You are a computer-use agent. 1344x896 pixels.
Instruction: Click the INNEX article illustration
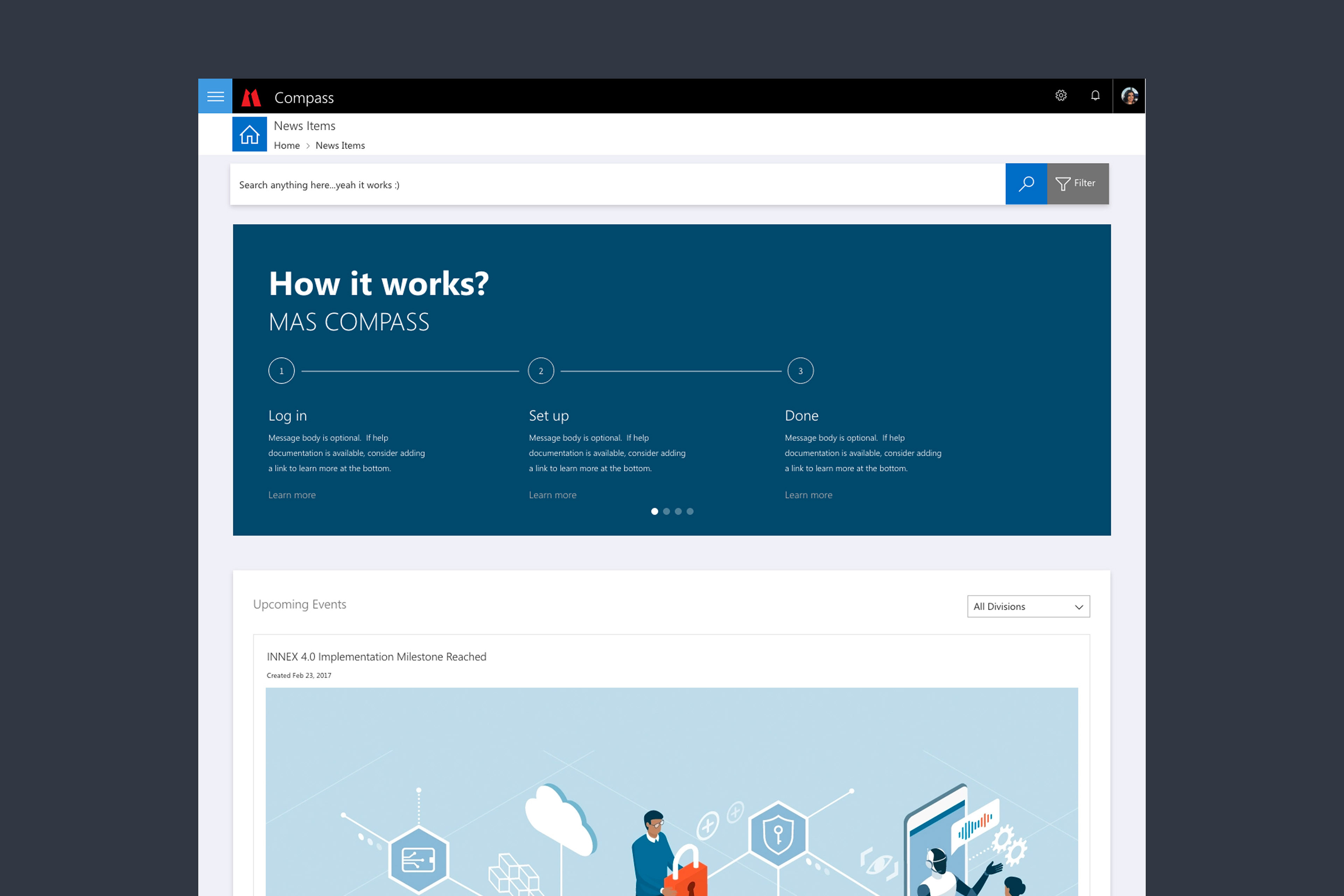[x=672, y=792]
